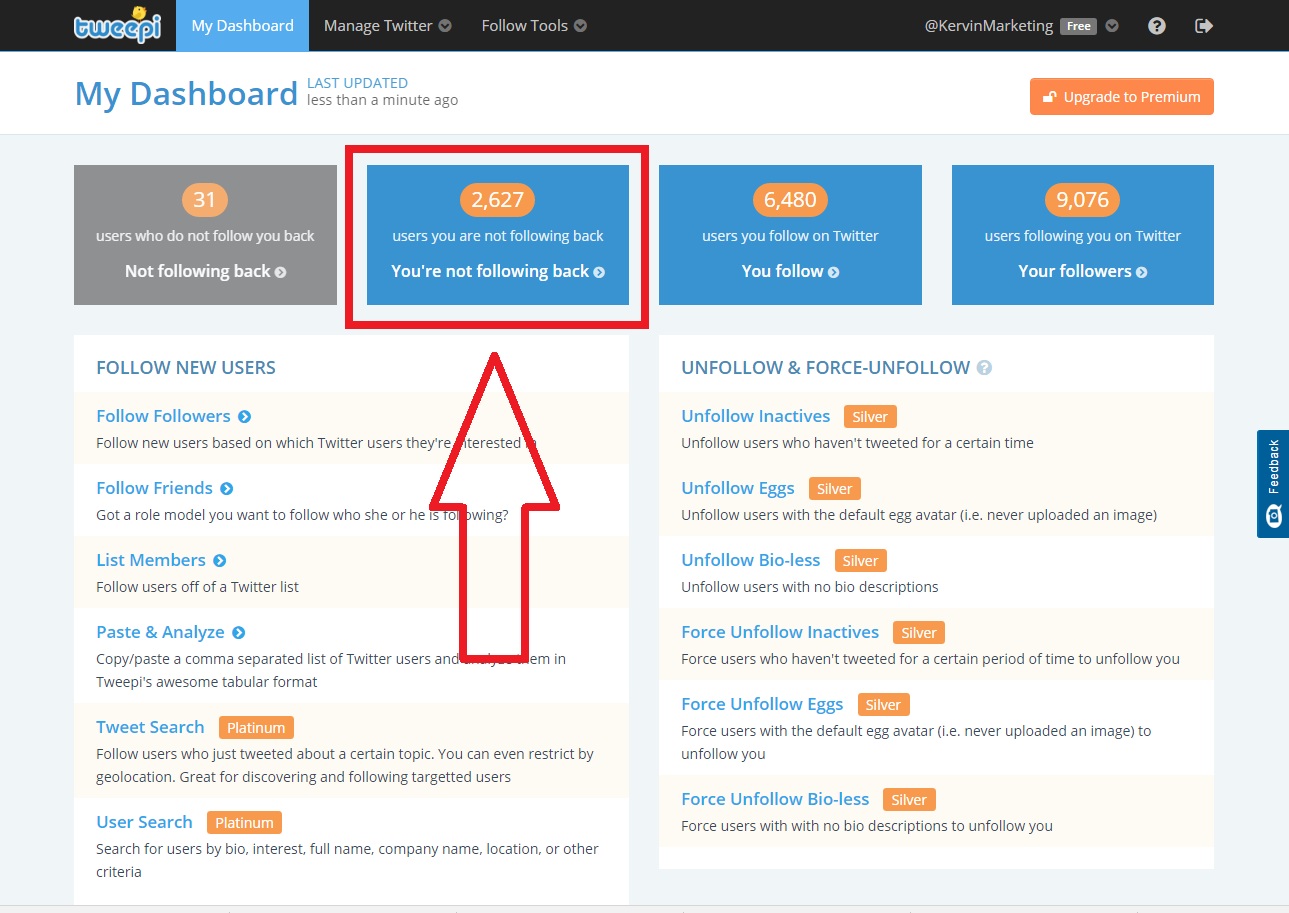Screen dimensions: 1289x913
Task: Click arrow icon after You're not following back
Action: pyautogui.click(x=599, y=272)
